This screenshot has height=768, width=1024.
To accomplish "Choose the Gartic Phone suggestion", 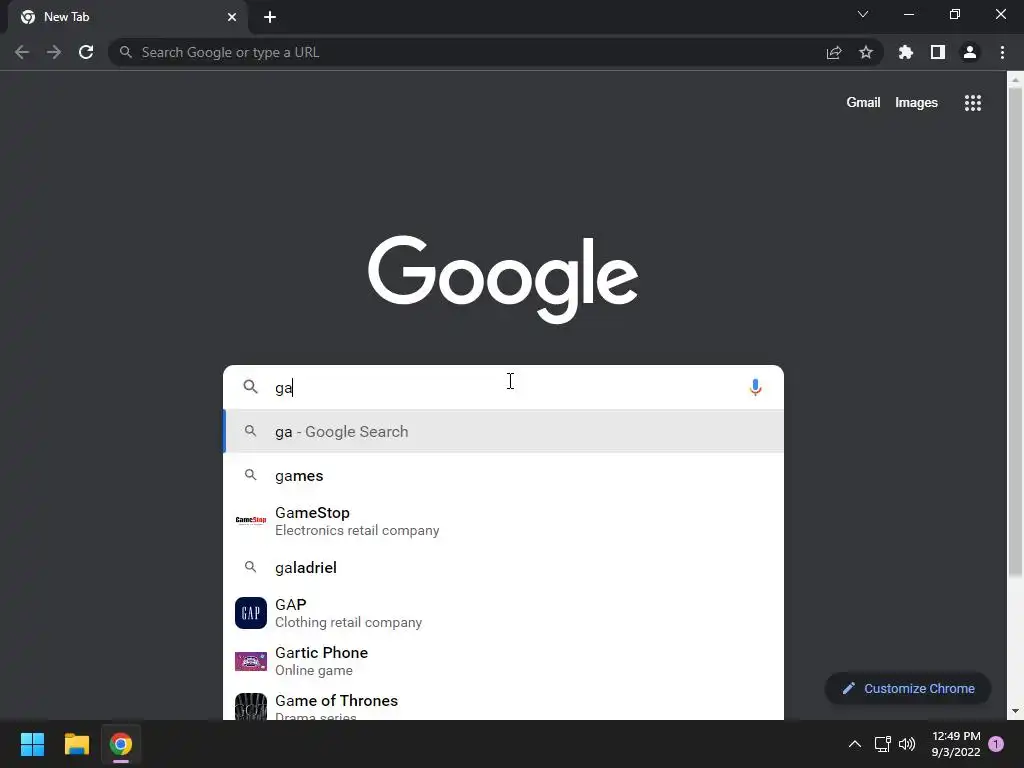I will coord(503,660).
